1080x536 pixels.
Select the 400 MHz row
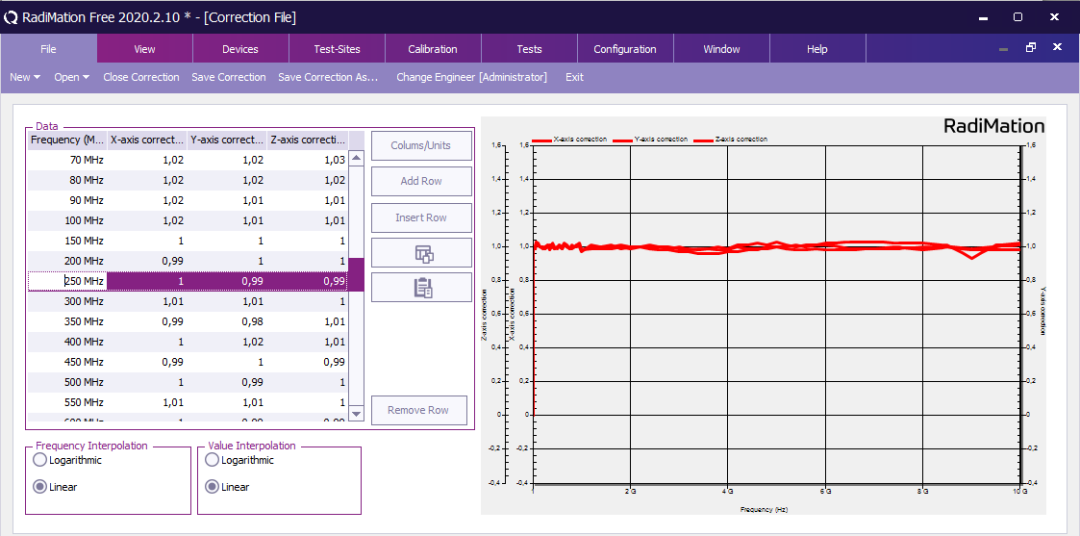click(188, 342)
